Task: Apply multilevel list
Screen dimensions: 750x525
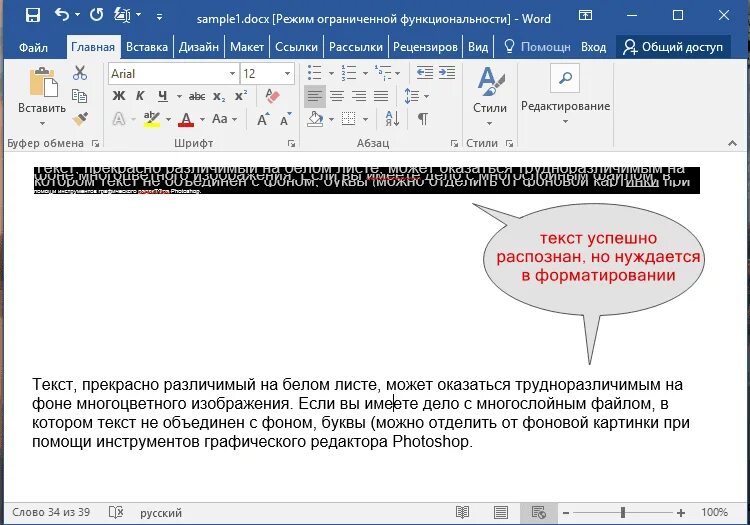Action: pos(383,73)
